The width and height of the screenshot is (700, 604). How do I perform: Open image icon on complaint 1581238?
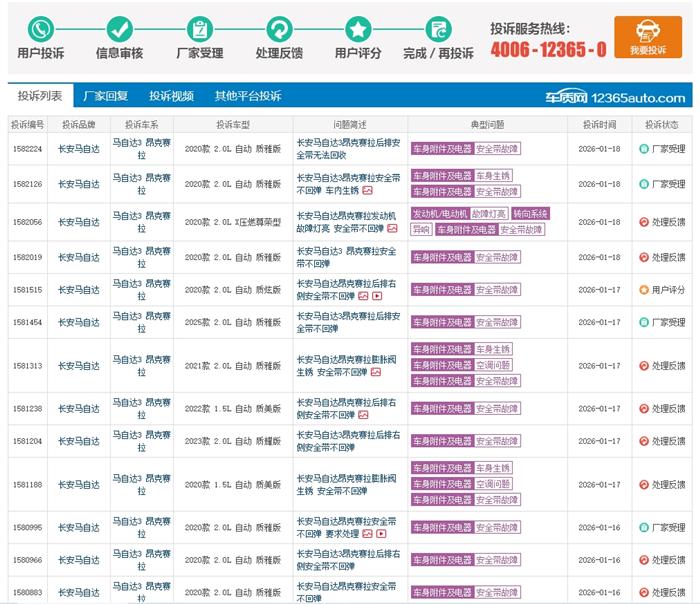[x=363, y=415]
